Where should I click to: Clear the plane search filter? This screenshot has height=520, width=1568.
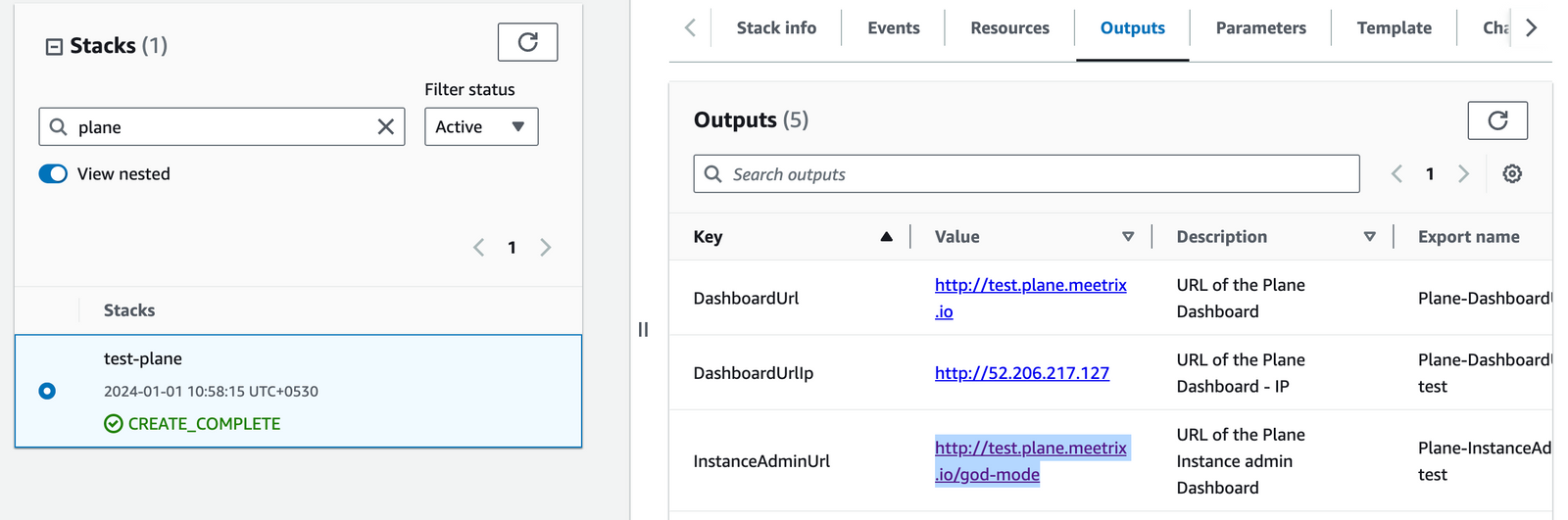386,127
